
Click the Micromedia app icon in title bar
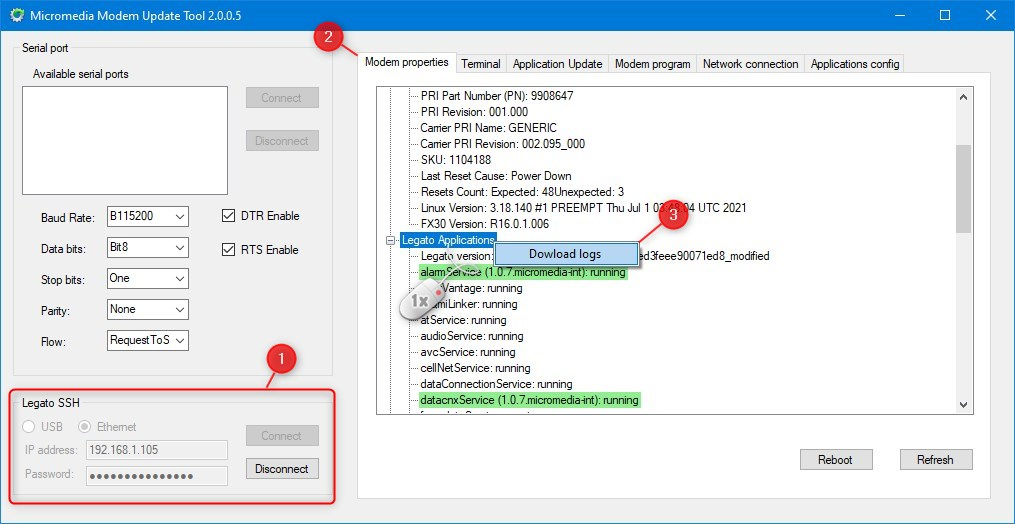pyautogui.click(x=16, y=16)
